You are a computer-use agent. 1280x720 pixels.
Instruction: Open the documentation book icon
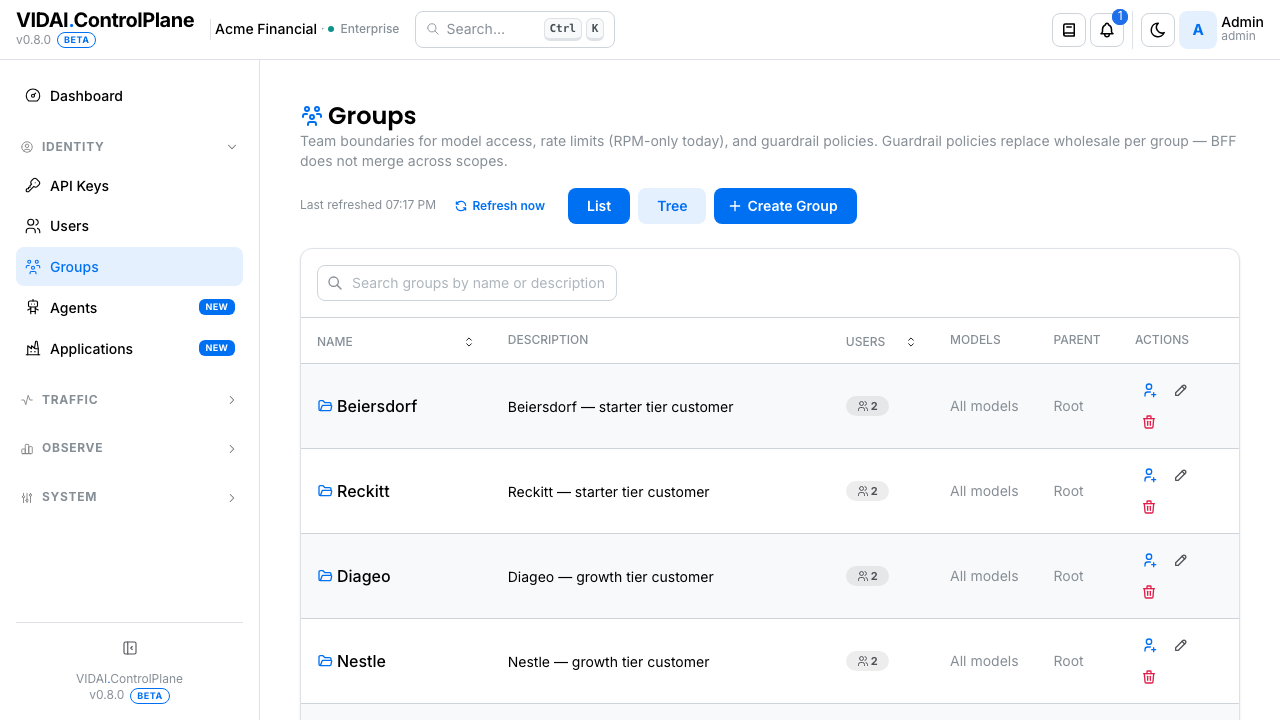[1069, 30]
